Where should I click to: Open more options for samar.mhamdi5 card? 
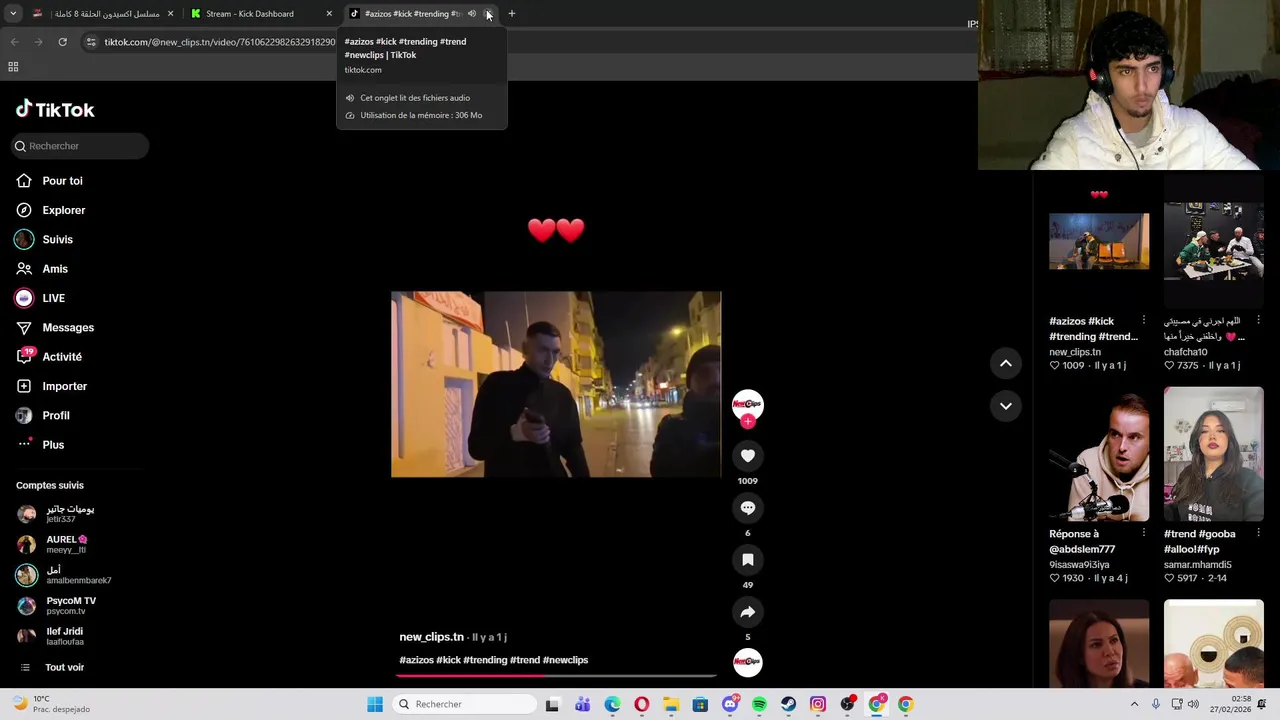[1258, 533]
